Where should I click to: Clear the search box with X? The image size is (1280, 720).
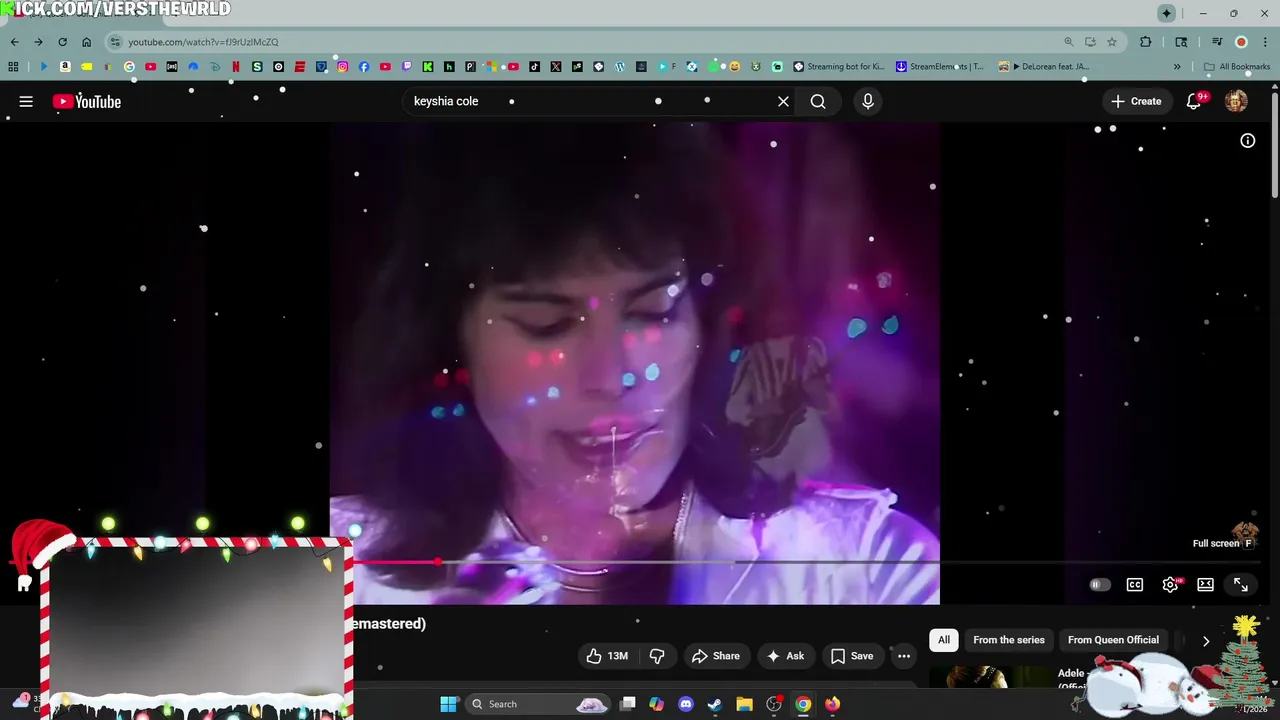(x=783, y=101)
